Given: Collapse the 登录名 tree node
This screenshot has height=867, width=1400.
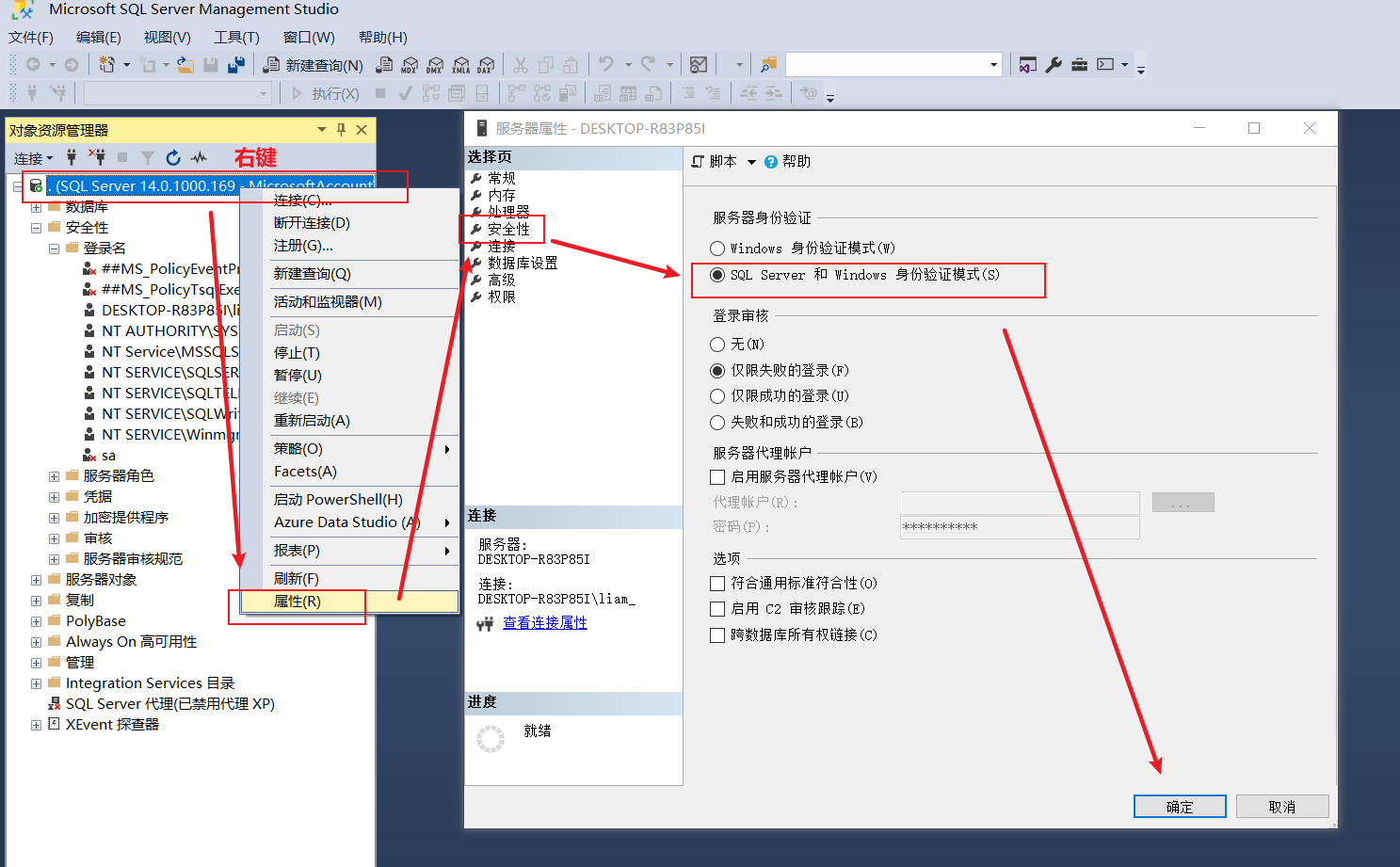Looking at the screenshot, I should (x=54, y=249).
